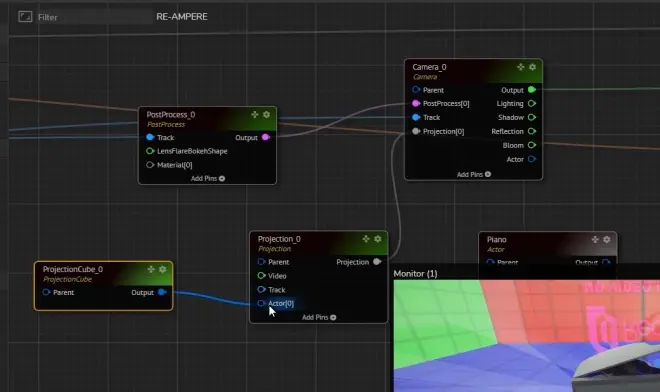The image size is (660, 392).
Task: Click the expand icon beside Filter
Action: click(25, 17)
